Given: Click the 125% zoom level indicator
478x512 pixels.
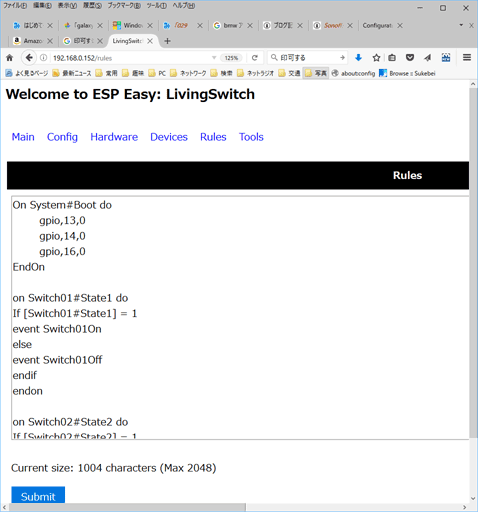Looking at the screenshot, I should pyautogui.click(x=231, y=58).
